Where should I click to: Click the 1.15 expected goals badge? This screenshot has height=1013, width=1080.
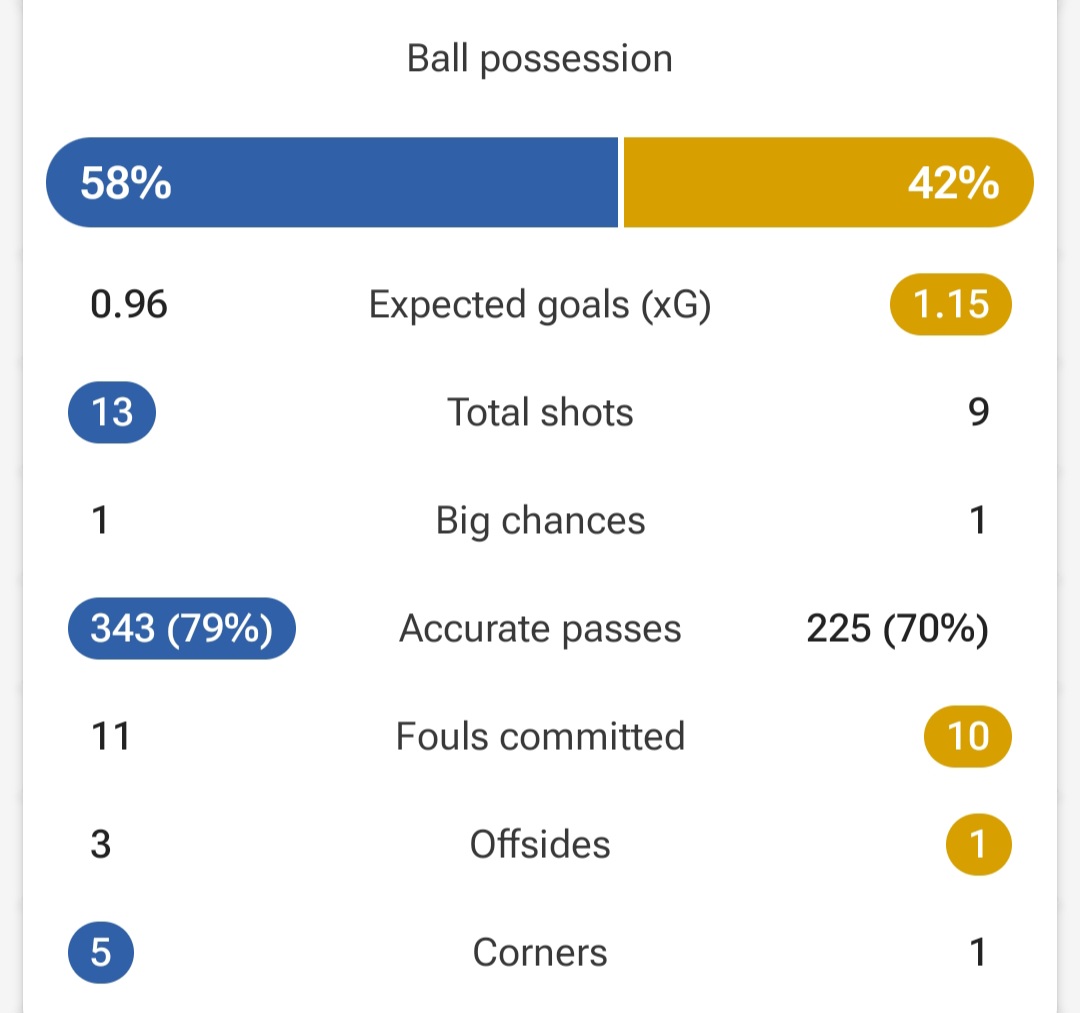[x=951, y=304]
